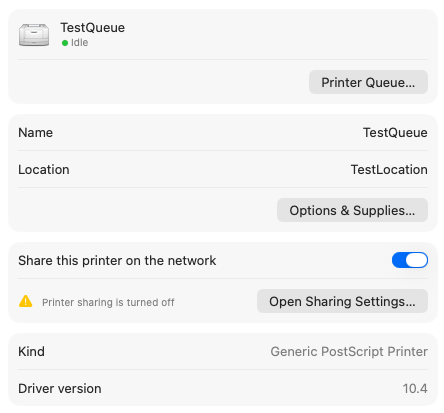Open the Printer Queue window
Viewport: 444px width, 413px height.
(x=368, y=82)
